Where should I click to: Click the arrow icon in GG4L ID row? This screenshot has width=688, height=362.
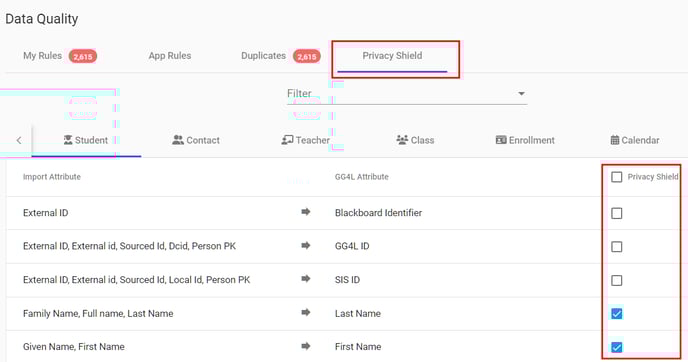point(306,245)
